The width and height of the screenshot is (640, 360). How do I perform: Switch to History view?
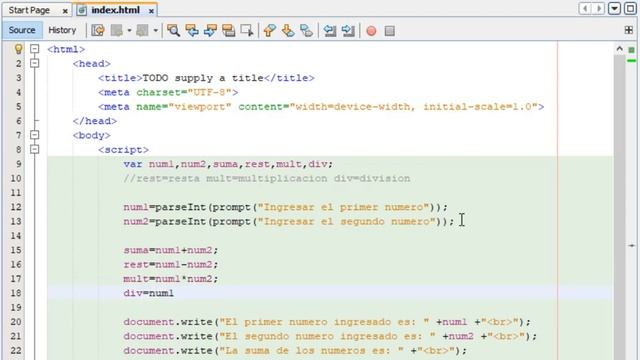(x=62, y=30)
